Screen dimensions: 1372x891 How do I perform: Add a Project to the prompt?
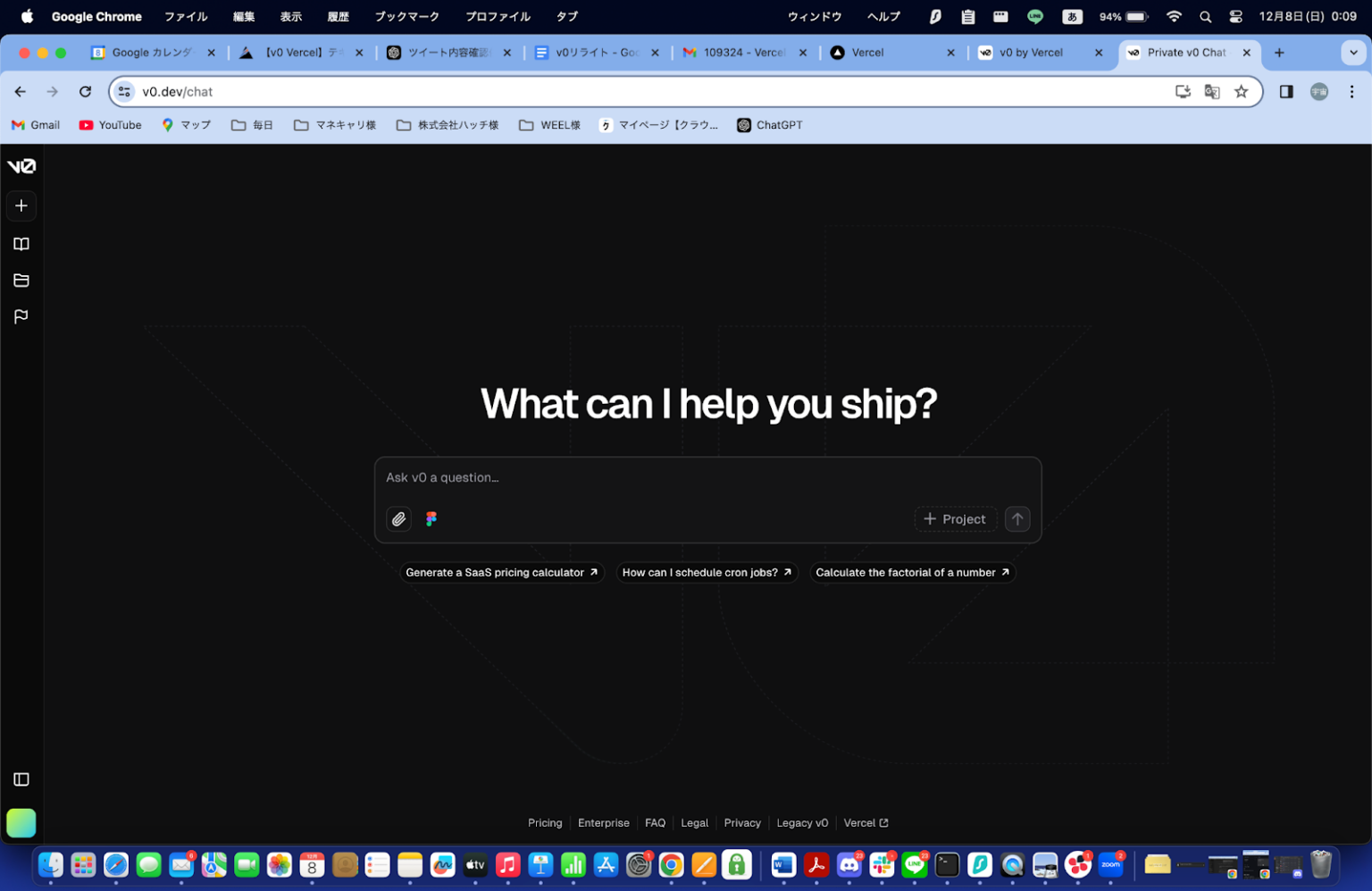tap(955, 518)
